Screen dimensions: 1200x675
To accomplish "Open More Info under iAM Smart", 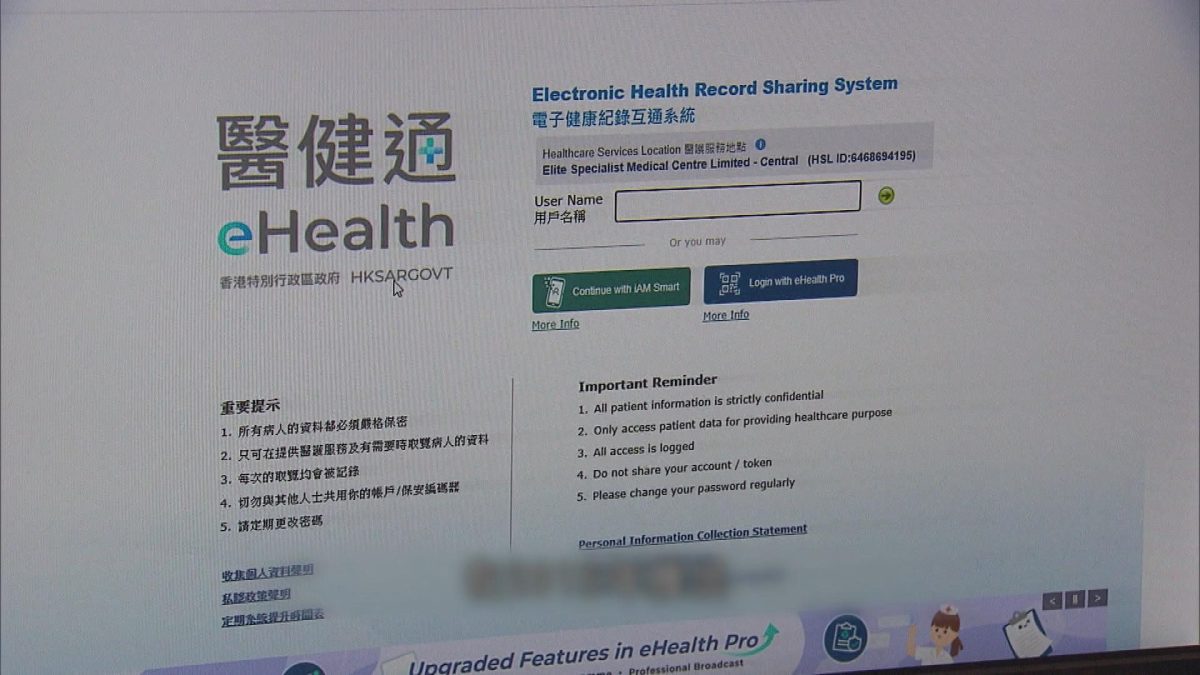I will click(555, 325).
